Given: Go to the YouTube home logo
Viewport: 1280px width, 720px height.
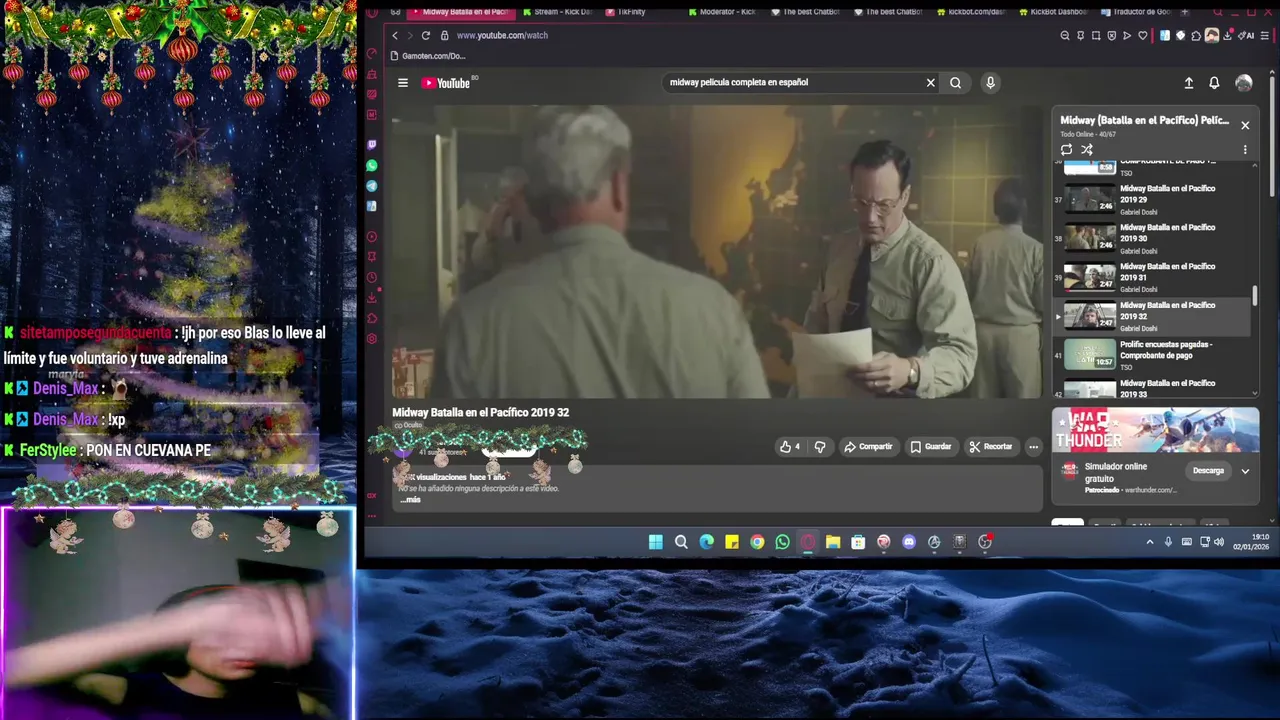Looking at the screenshot, I should 446,83.
